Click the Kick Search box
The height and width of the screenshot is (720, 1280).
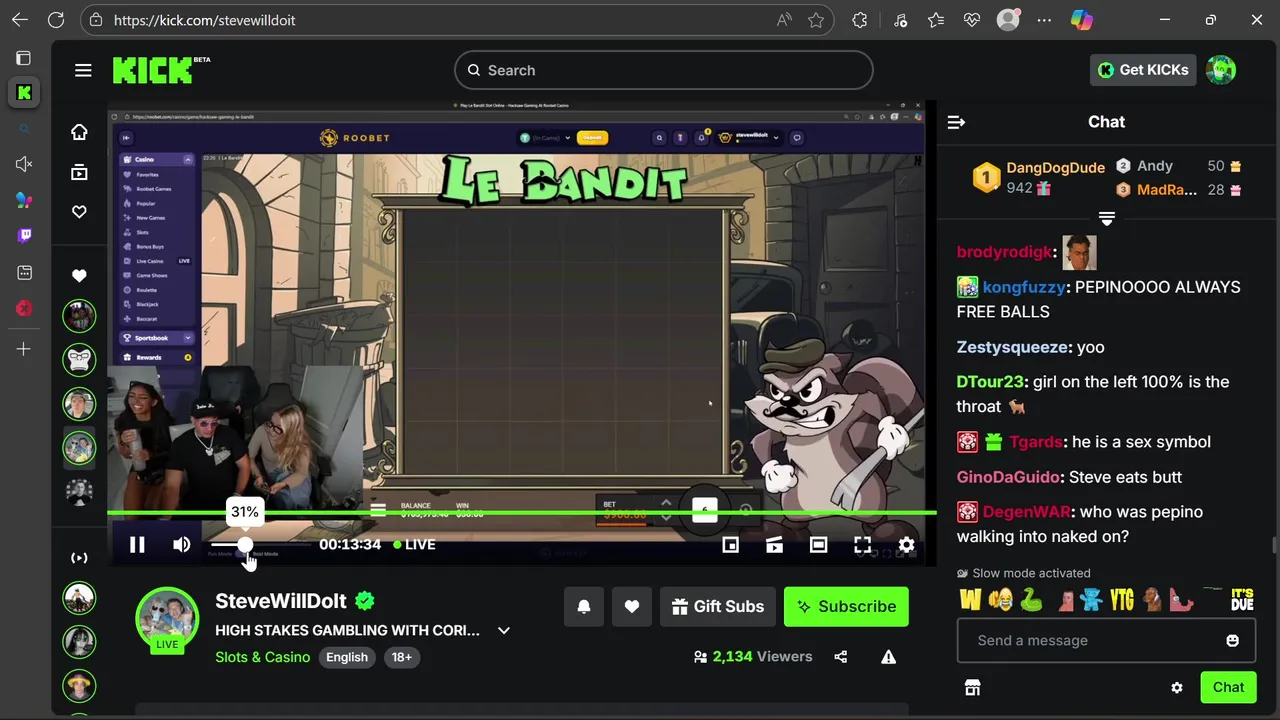(x=664, y=70)
